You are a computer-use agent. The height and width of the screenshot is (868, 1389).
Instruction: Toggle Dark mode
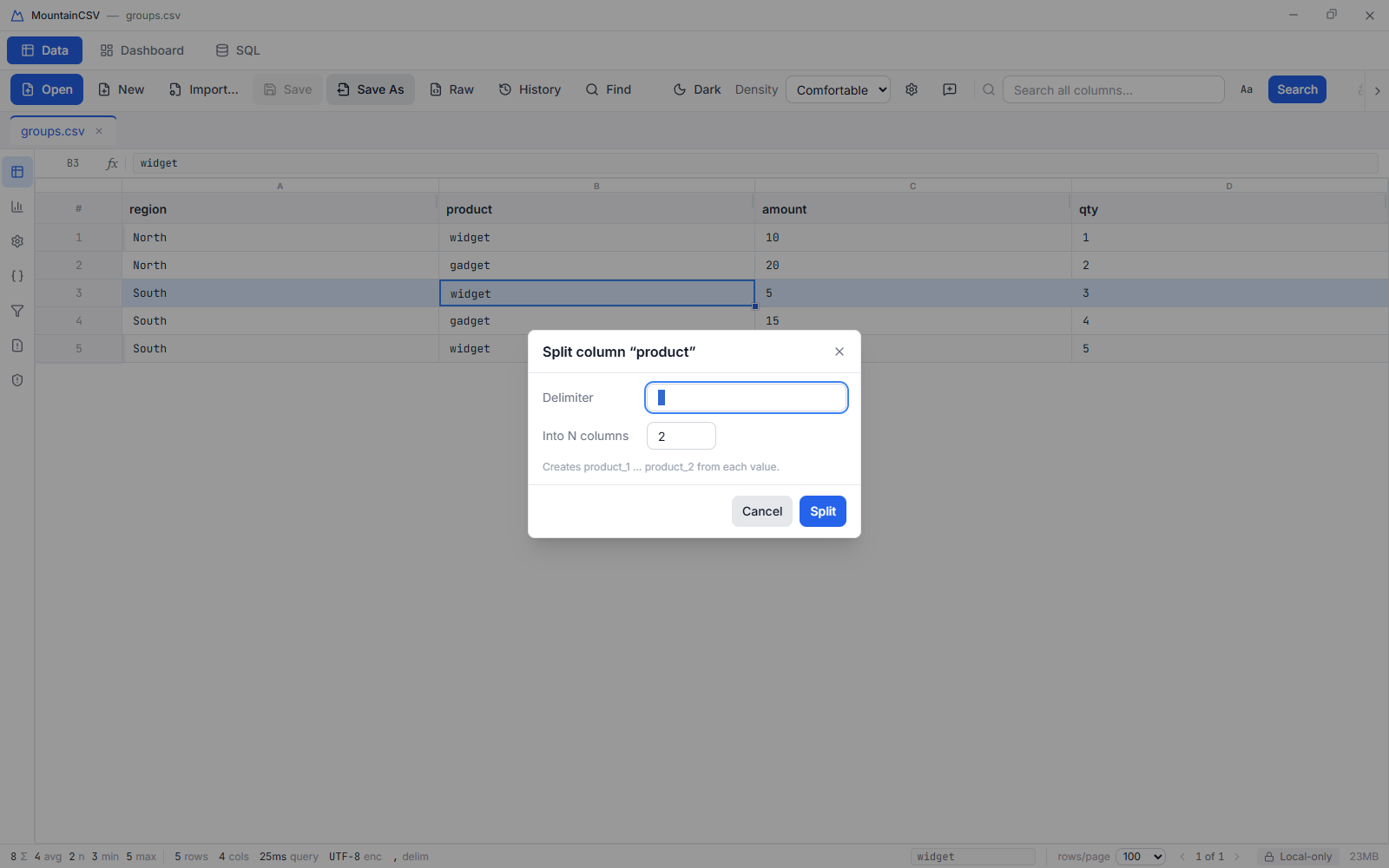tap(697, 89)
